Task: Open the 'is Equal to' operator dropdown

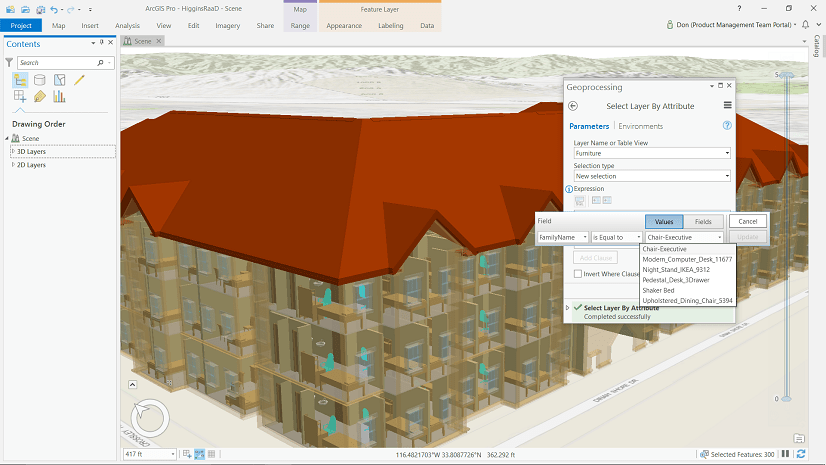Action: pyautogui.click(x=617, y=238)
